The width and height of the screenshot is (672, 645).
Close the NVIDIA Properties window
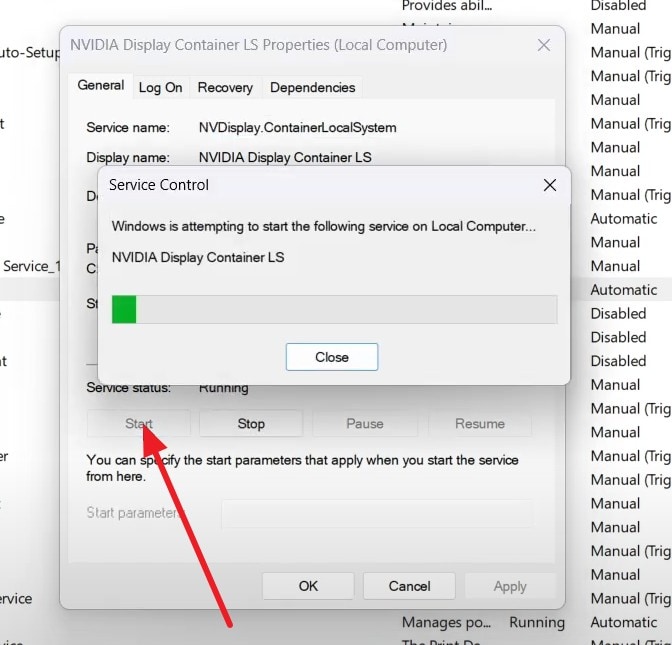(544, 45)
